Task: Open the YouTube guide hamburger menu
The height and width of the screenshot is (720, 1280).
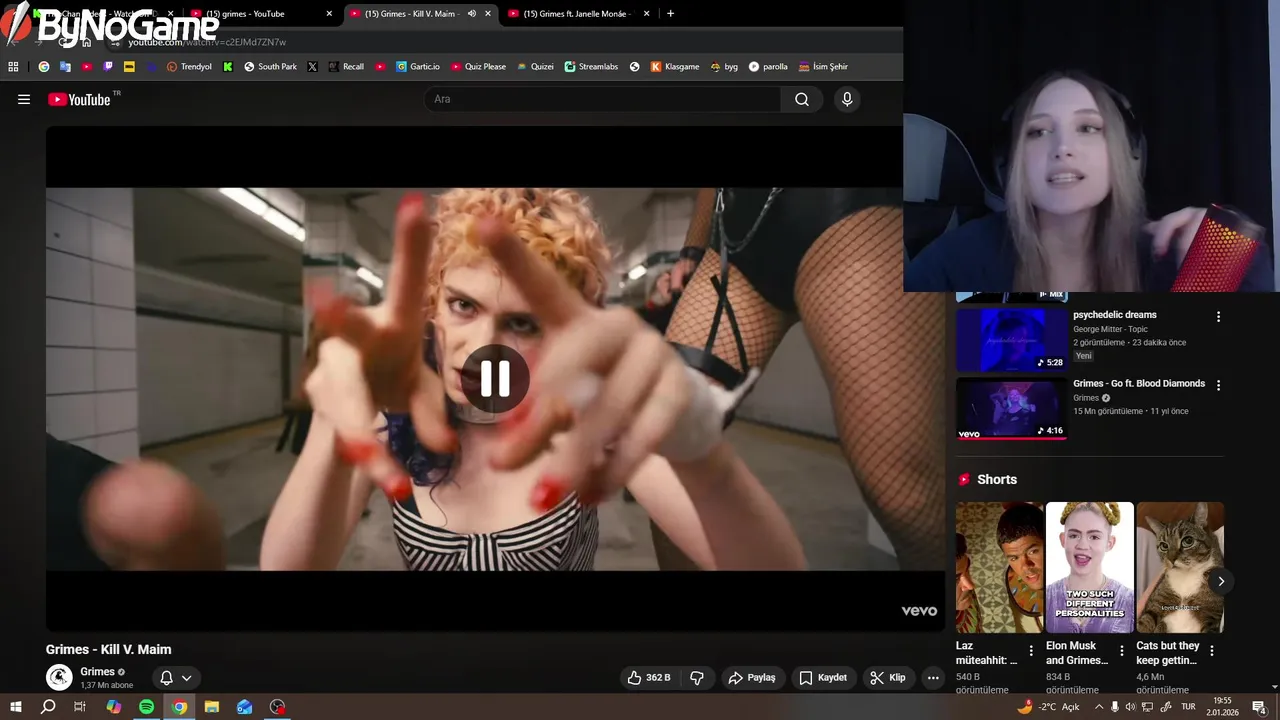Action: tap(24, 99)
